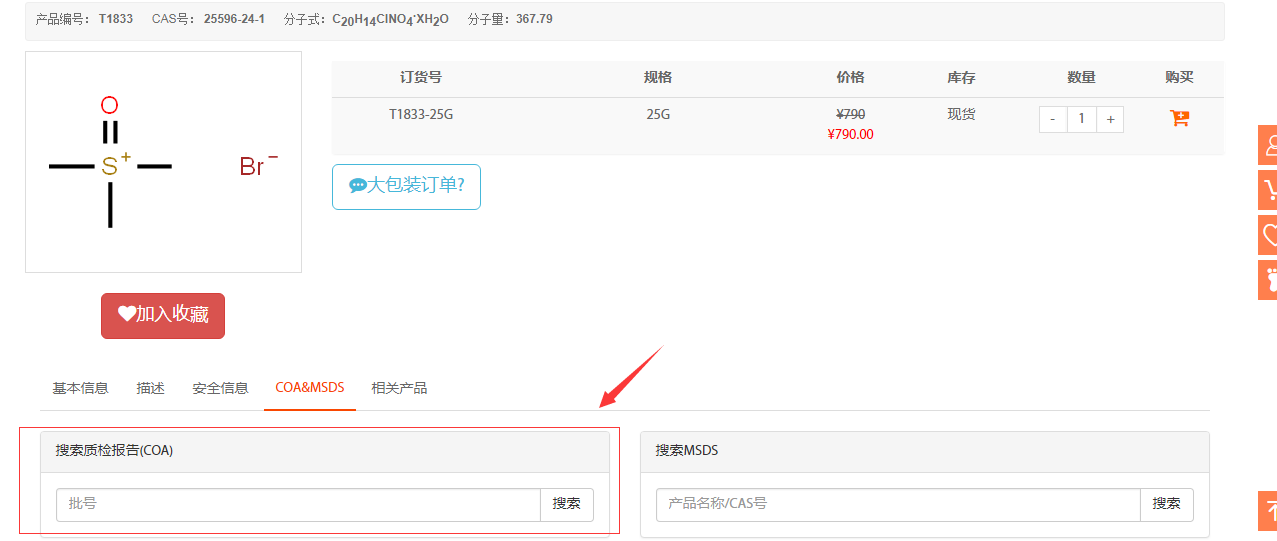
Task: Switch to the 基本信息 tab
Action: (80, 388)
